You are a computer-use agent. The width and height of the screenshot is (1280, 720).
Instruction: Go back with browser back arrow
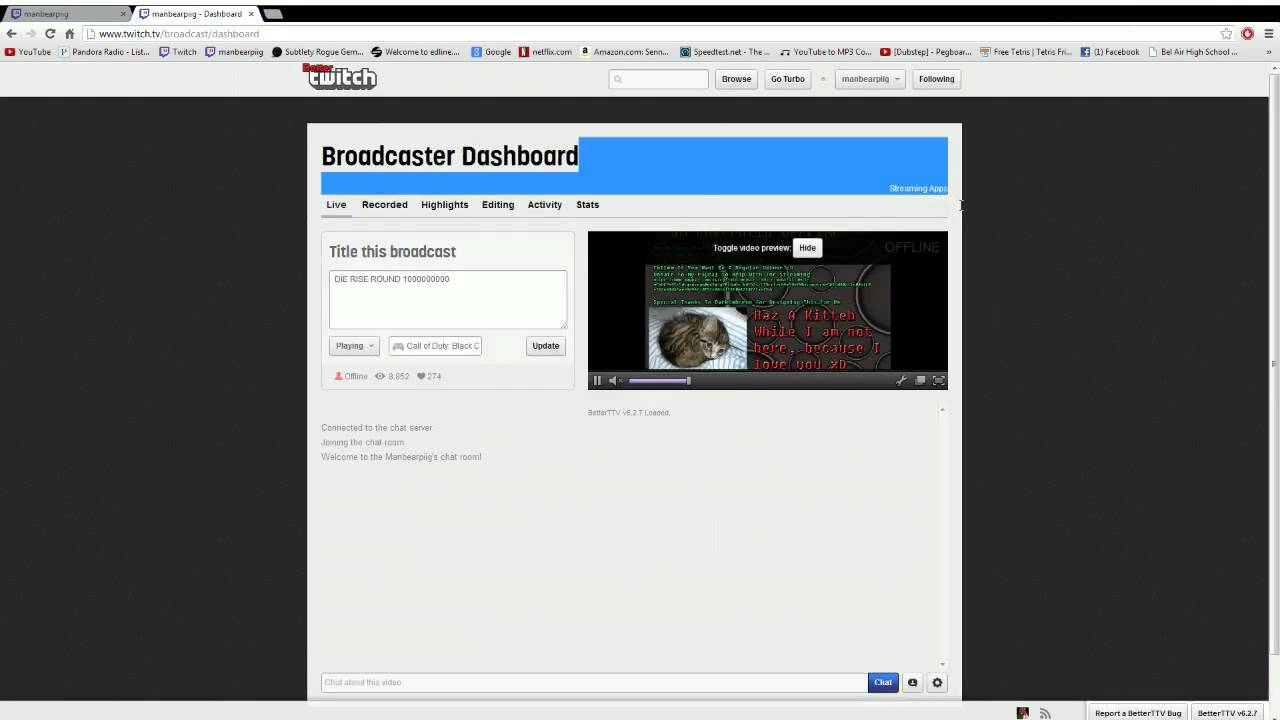coord(11,33)
